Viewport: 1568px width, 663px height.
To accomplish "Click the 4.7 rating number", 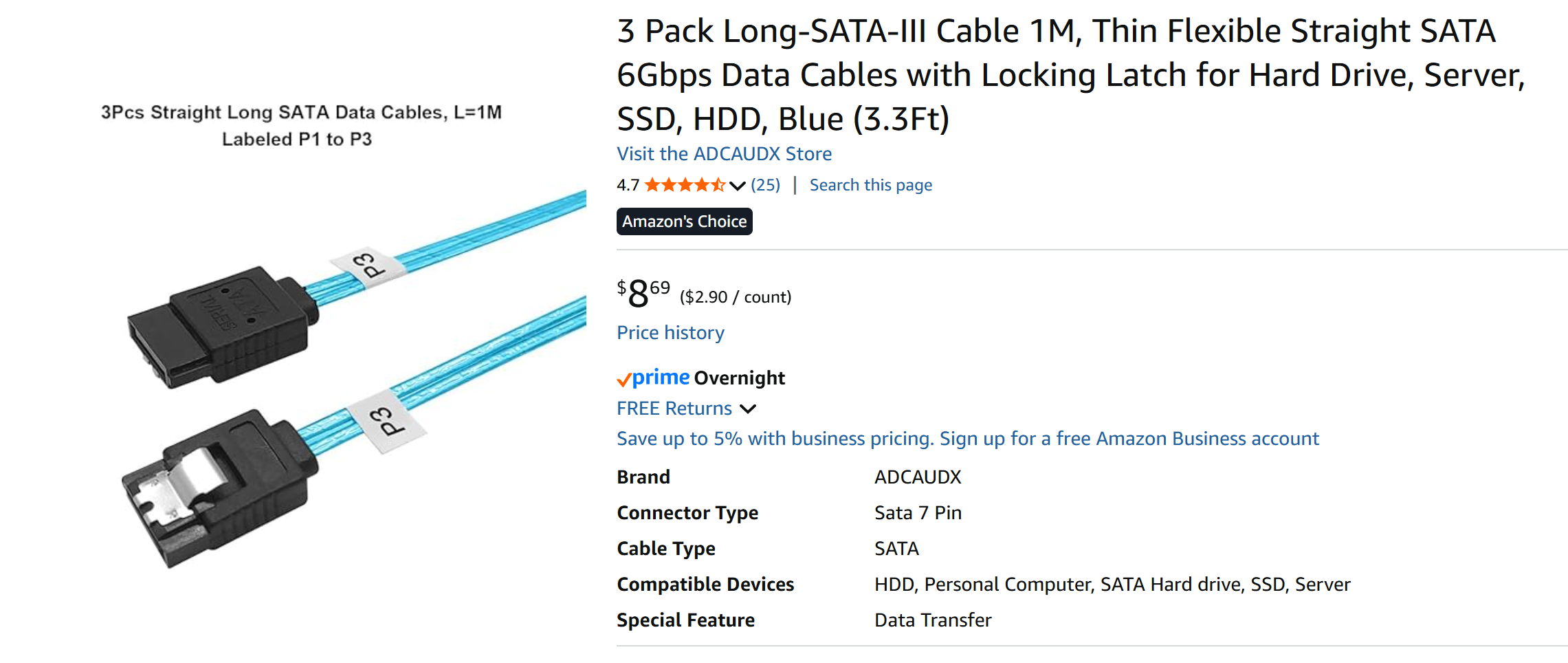I will click(x=628, y=185).
